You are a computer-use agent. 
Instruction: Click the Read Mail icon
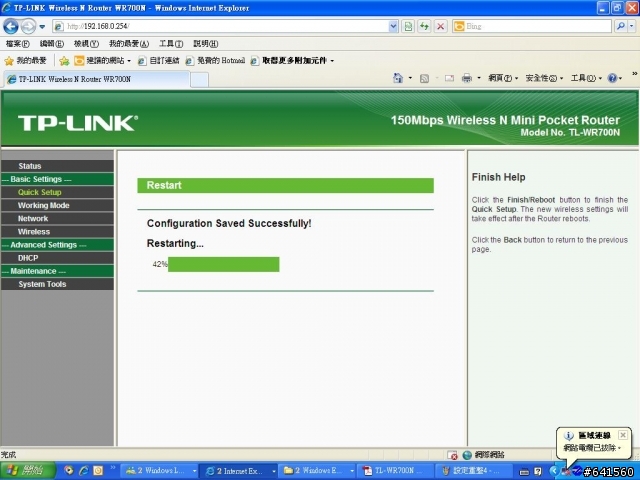coord(449,78)
